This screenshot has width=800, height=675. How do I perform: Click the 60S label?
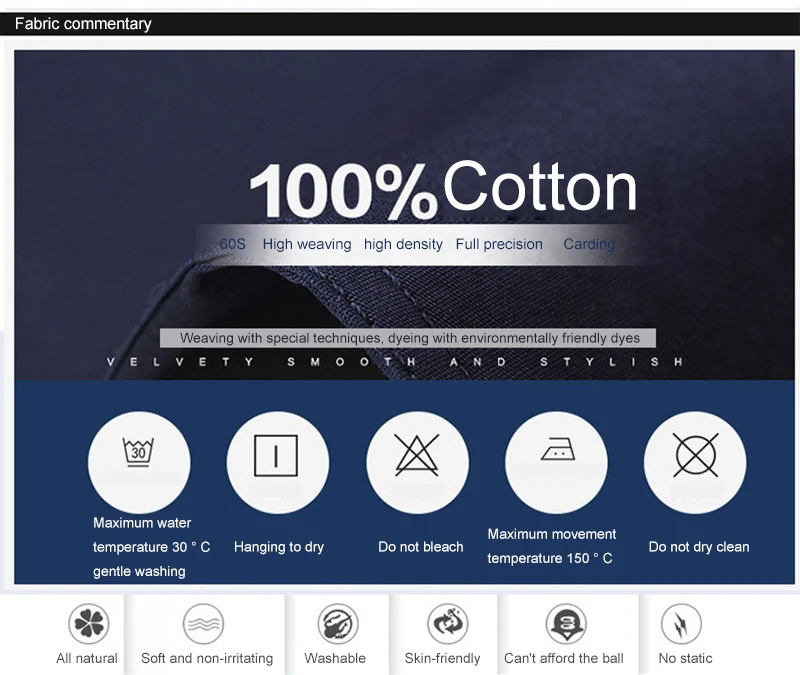click(x=233, y=244)
